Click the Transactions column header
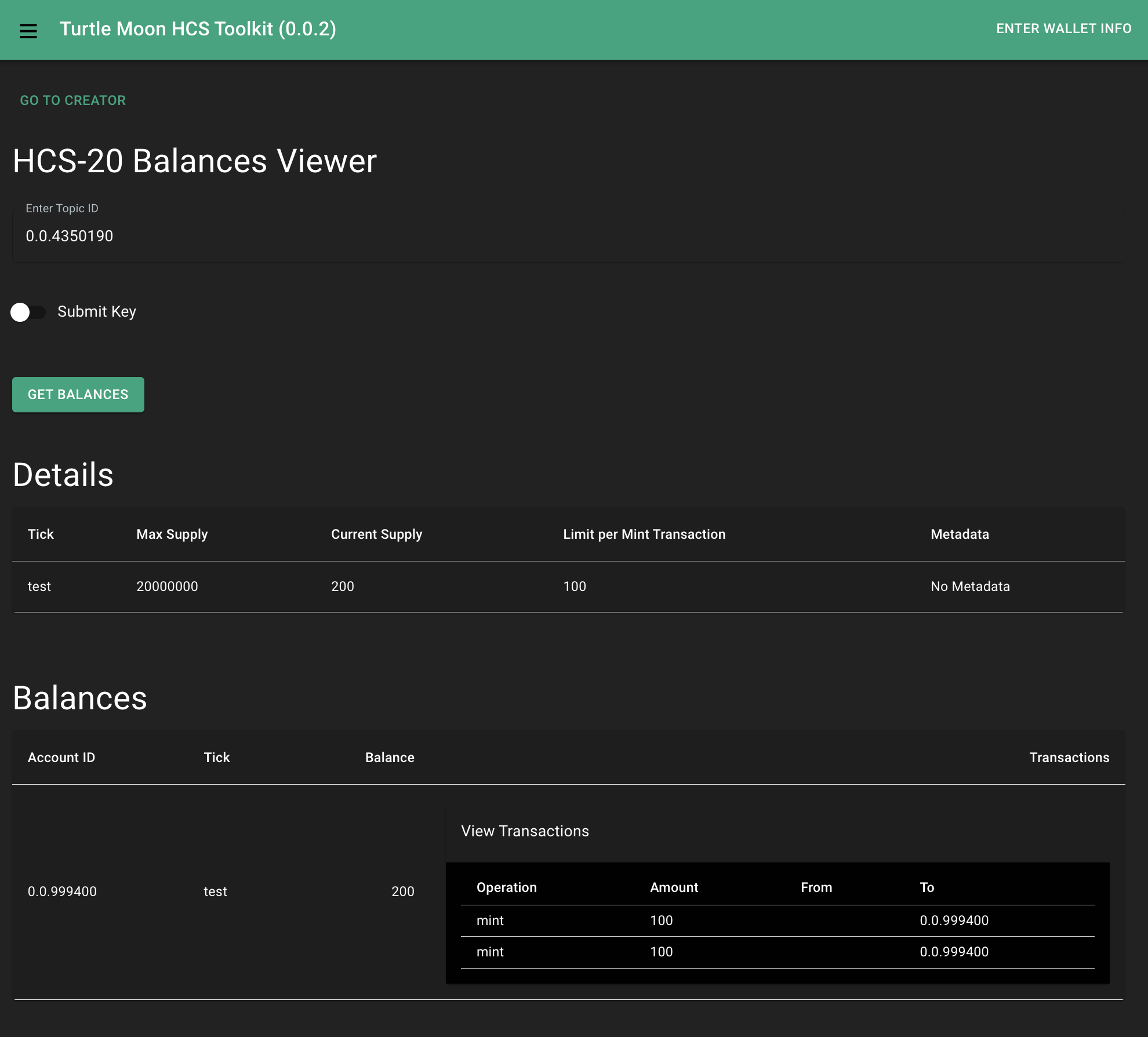 [1069, 757]
